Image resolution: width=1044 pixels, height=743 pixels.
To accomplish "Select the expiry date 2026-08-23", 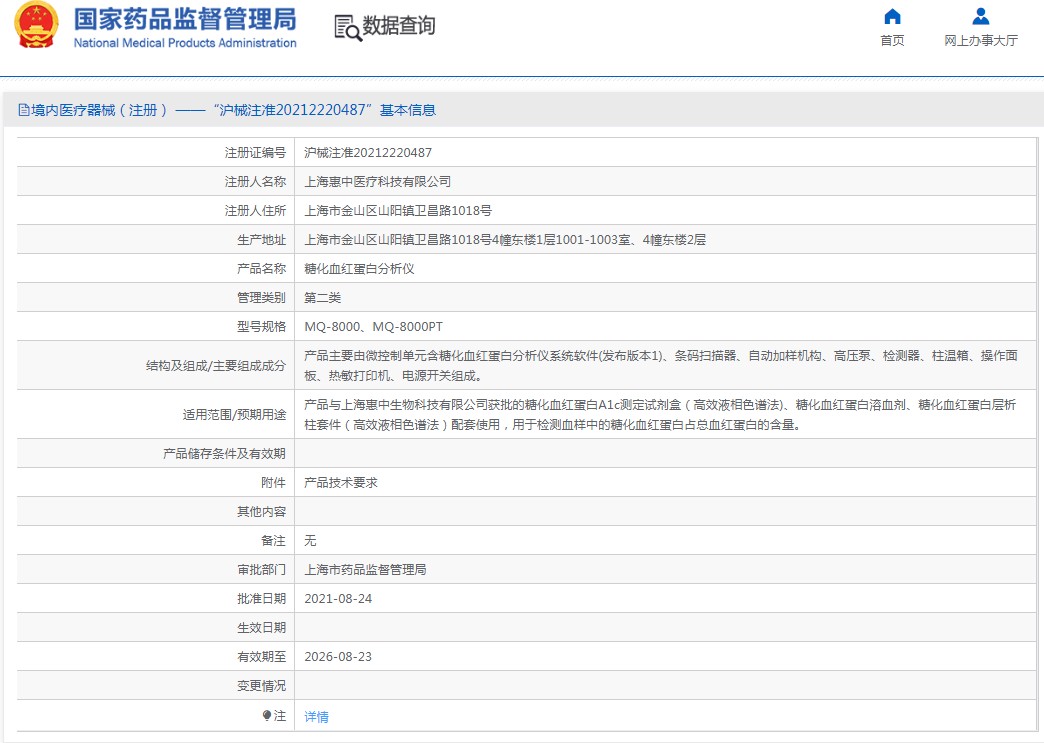I will point(338,657).
